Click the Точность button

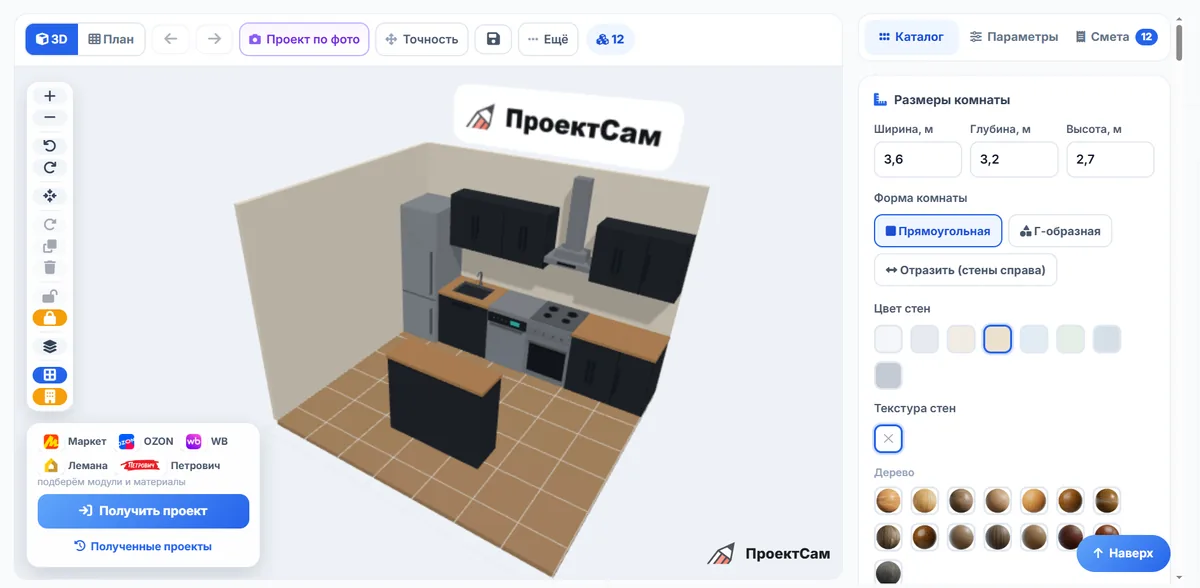[422, 39]
